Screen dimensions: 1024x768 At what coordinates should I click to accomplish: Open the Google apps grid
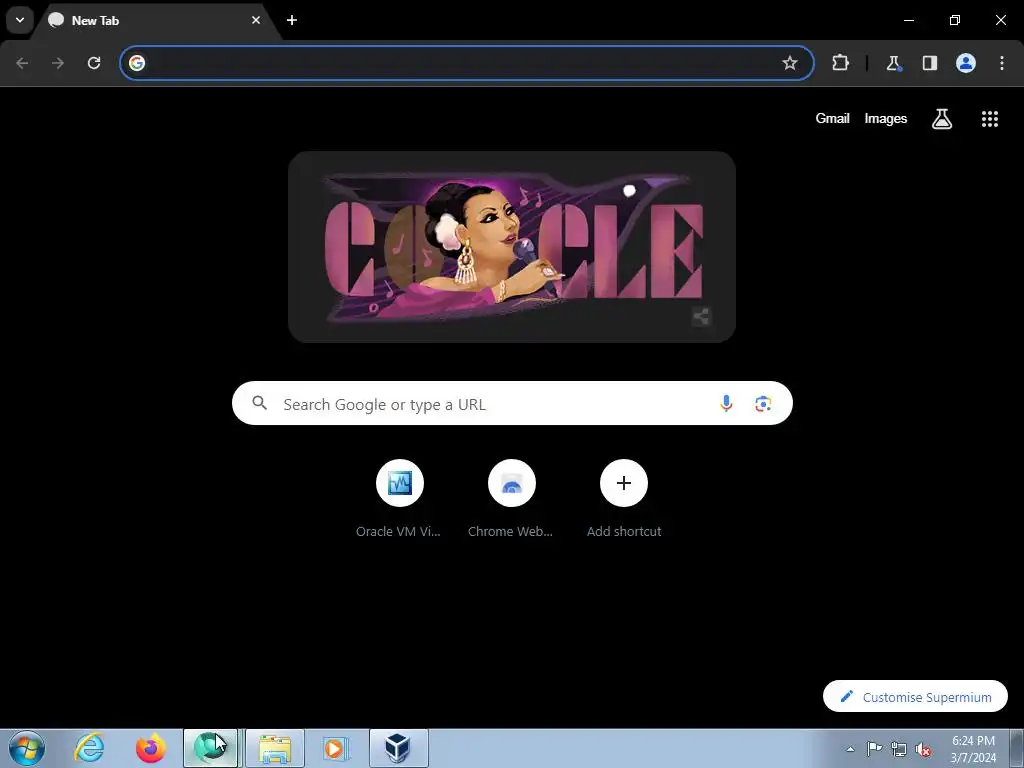pyautogui.click(x=989, y=118)
